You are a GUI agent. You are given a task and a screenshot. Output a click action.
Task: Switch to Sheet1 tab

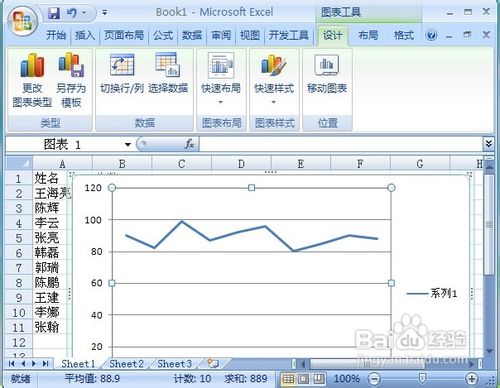pyautogui.click(x=78, y=364)
